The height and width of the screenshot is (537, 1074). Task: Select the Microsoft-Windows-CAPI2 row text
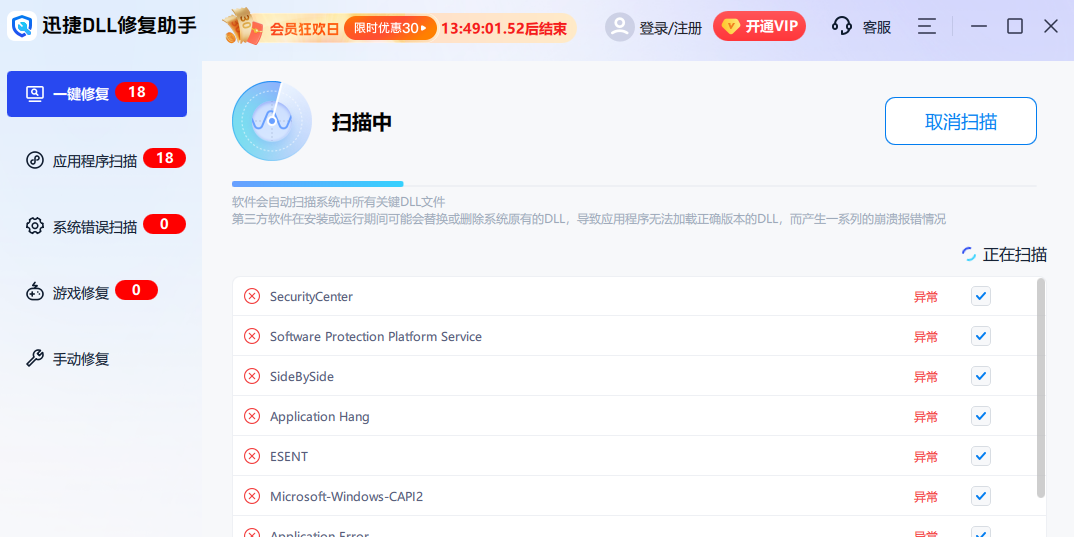point(346,497)
